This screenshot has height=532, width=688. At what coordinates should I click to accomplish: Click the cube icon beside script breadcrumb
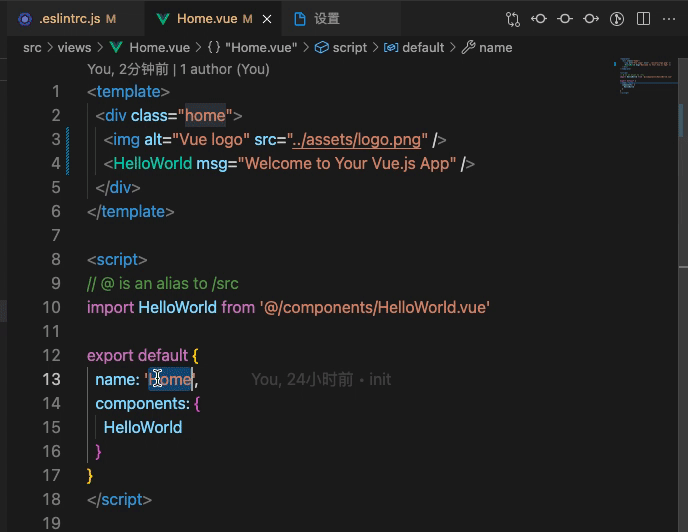(x=322, y=47)
